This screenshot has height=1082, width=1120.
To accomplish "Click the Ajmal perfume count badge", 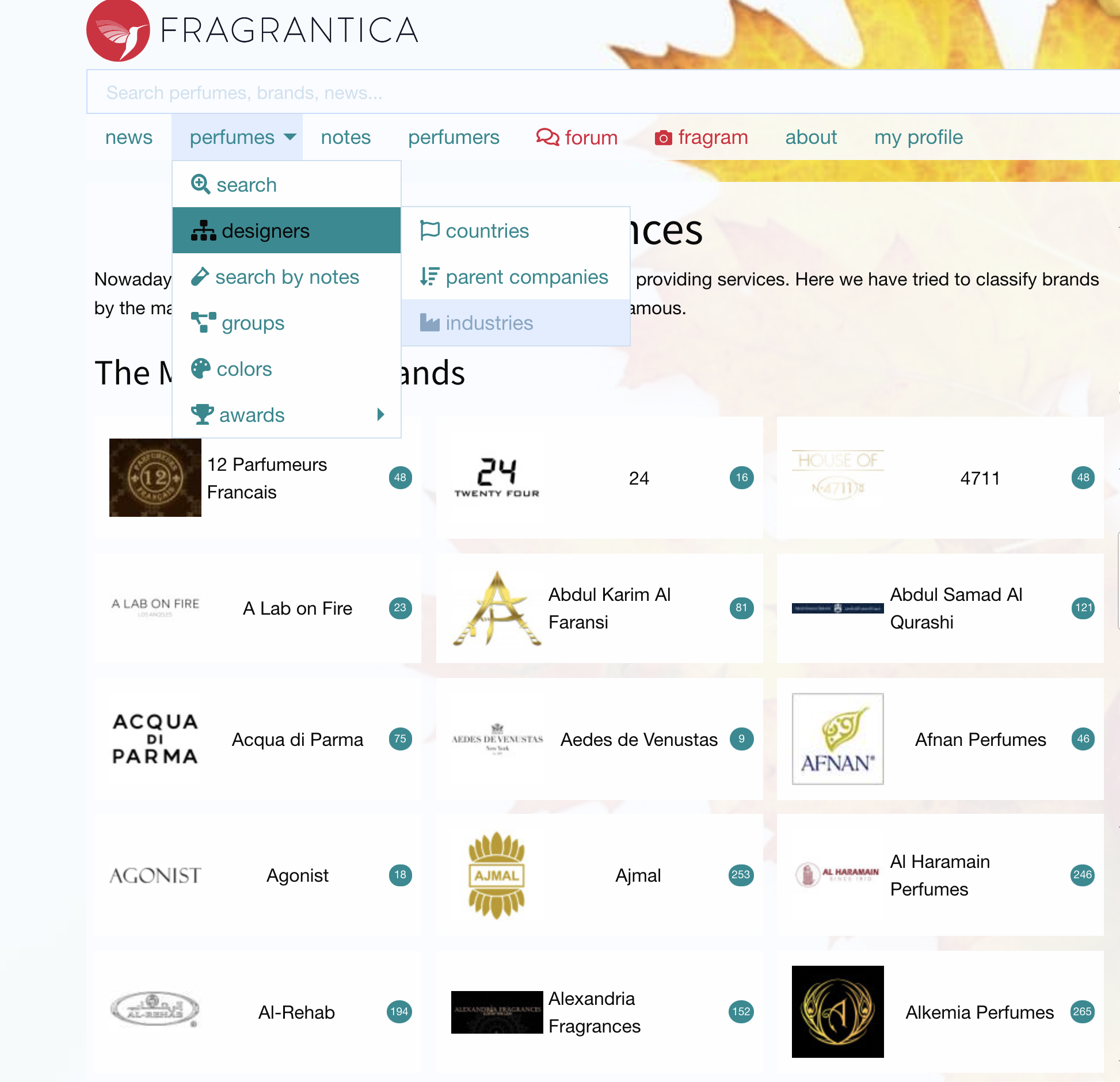I will [741, 875].
